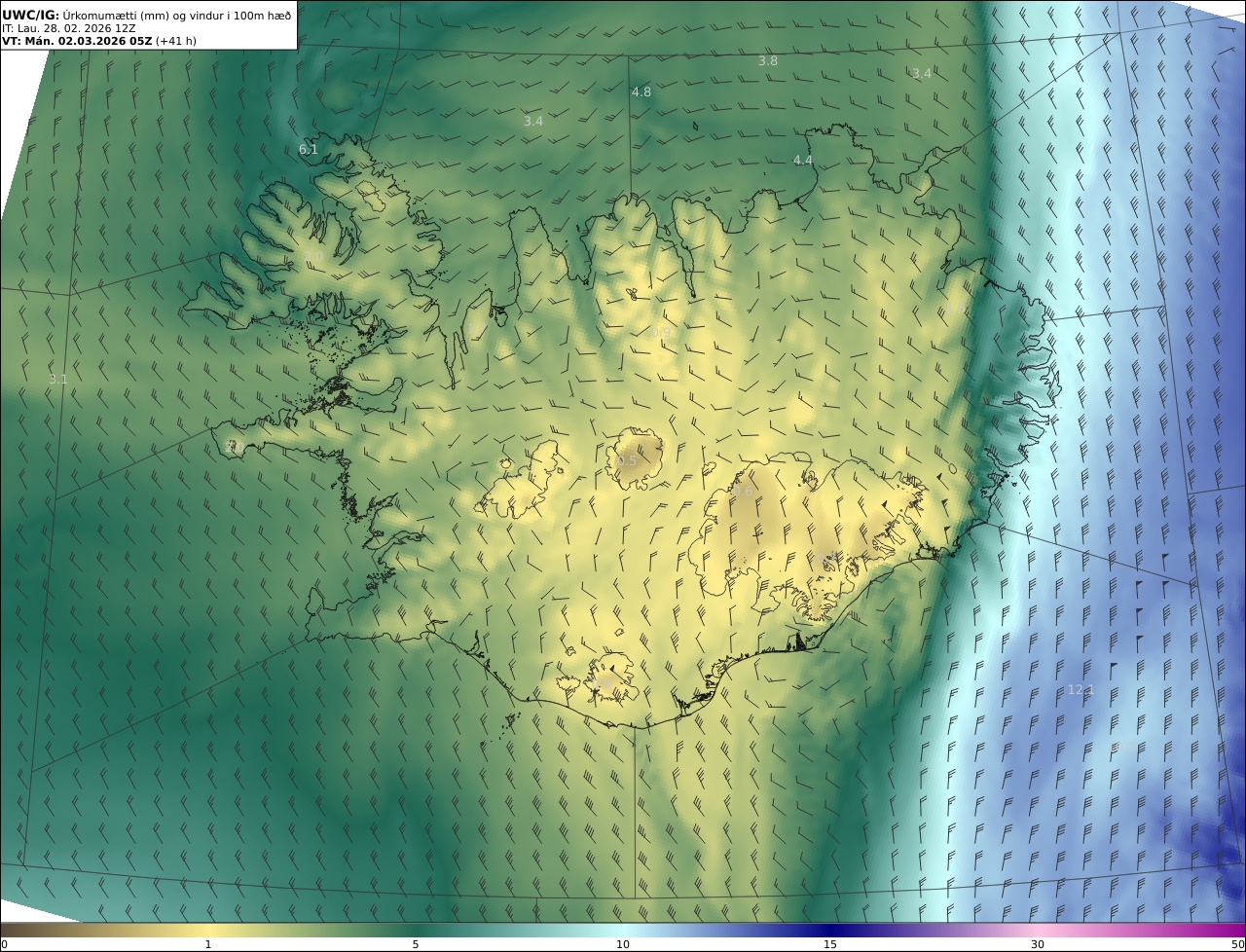Click colorbar tick label '50'
Image resolution: width=1246 pixels, height=952 pixels.
(x=1238, y=944)
